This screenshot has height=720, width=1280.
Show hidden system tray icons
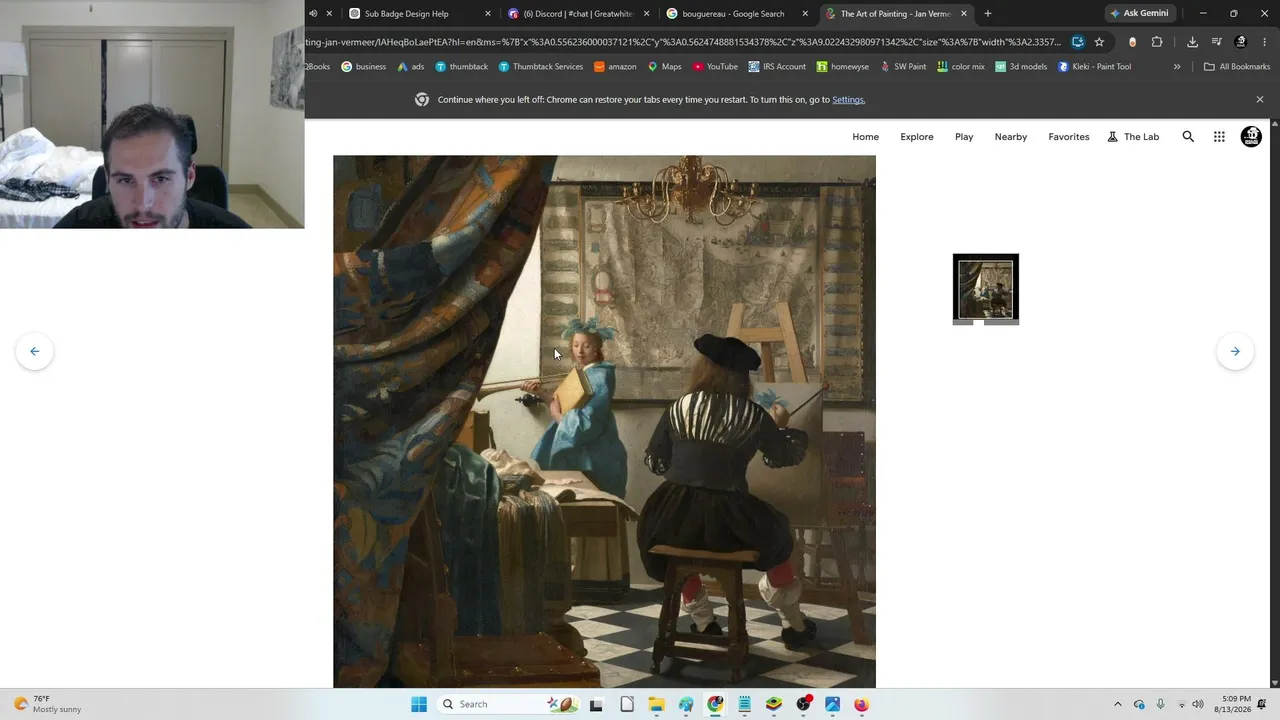click(1118, 704)
